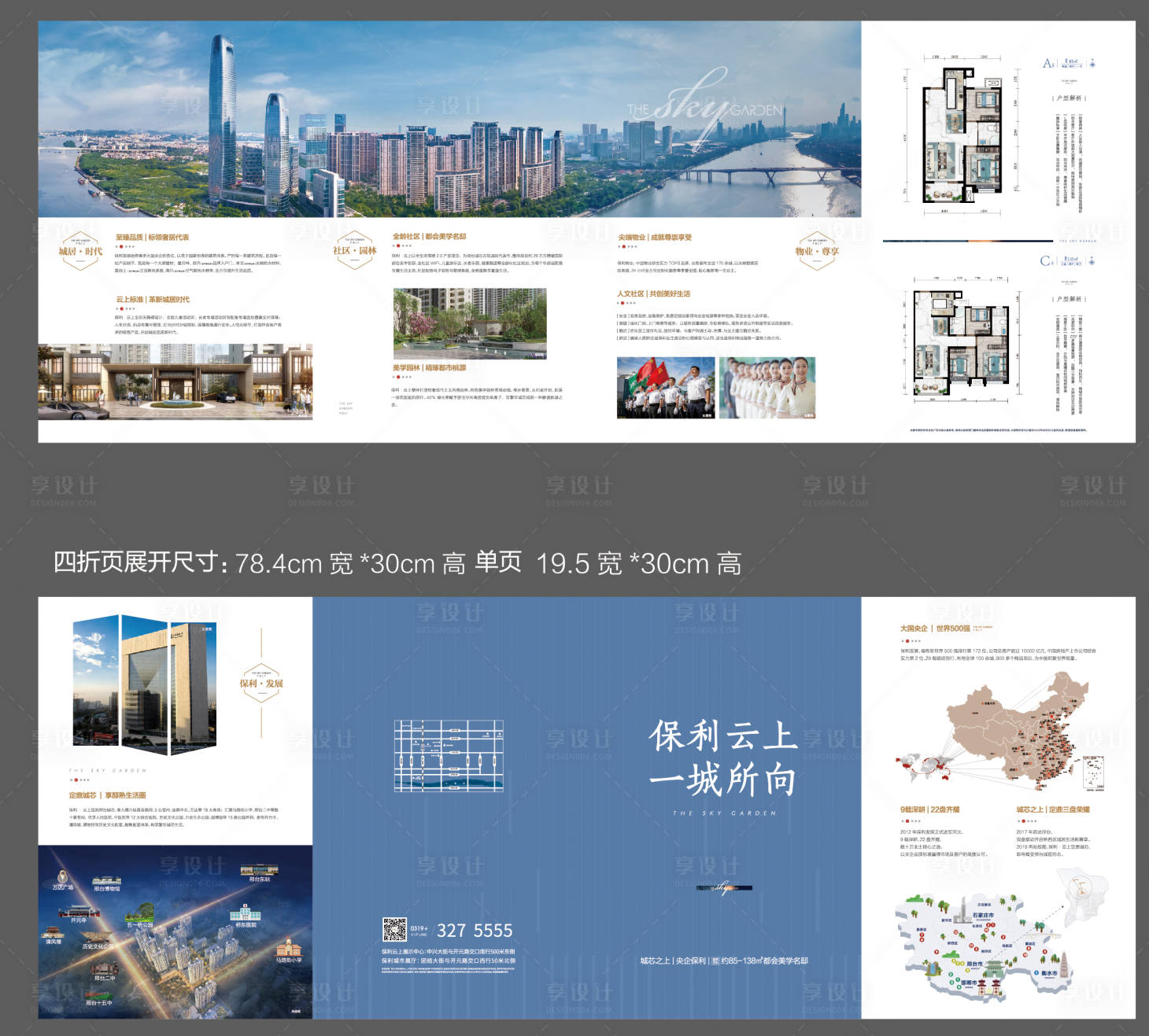Click the heading 9载深耕 | 22盘齐耀
The width and height of the screenshot is (1149, 1036).
click(929, 809)
